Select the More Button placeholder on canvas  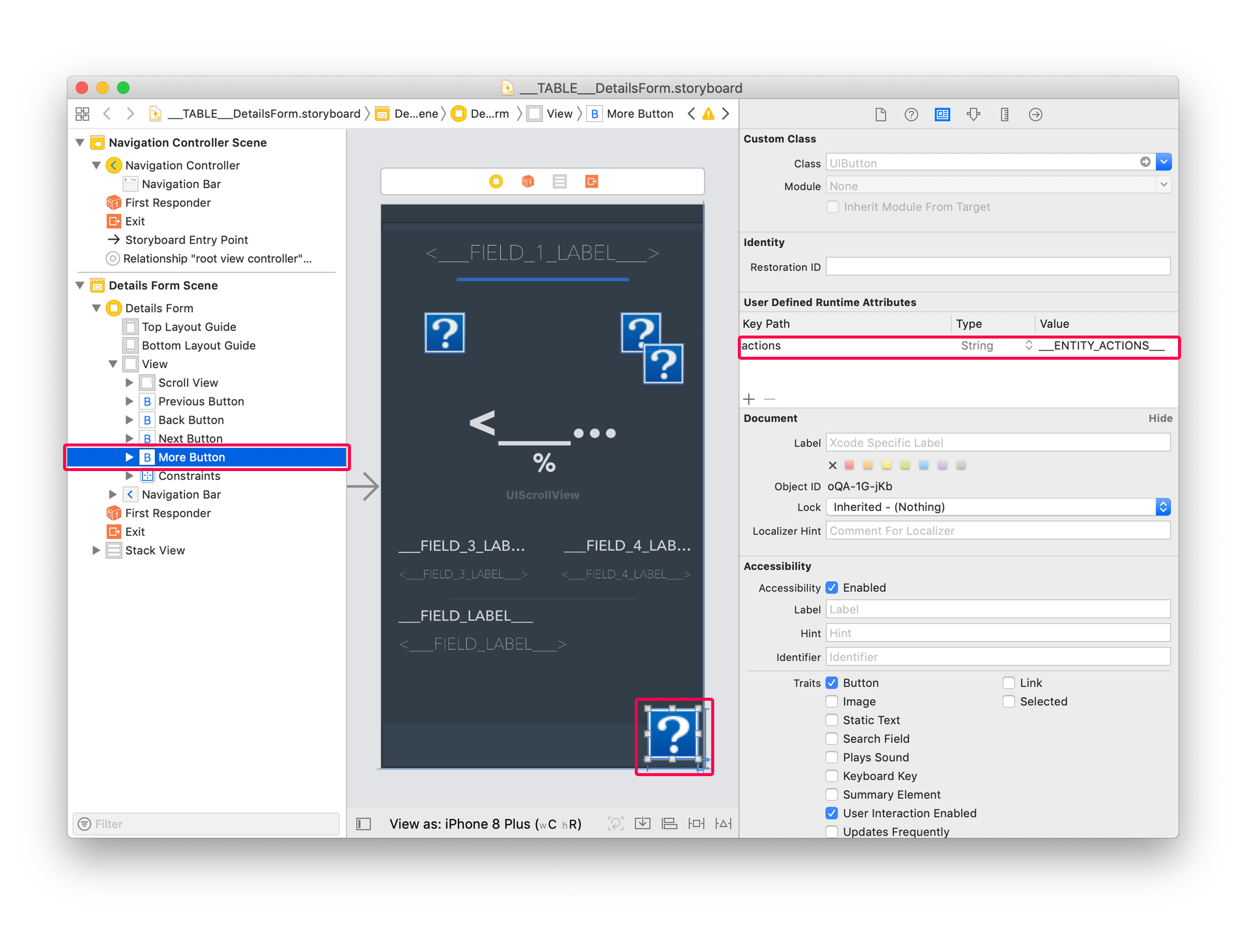[x=673, y=734]
